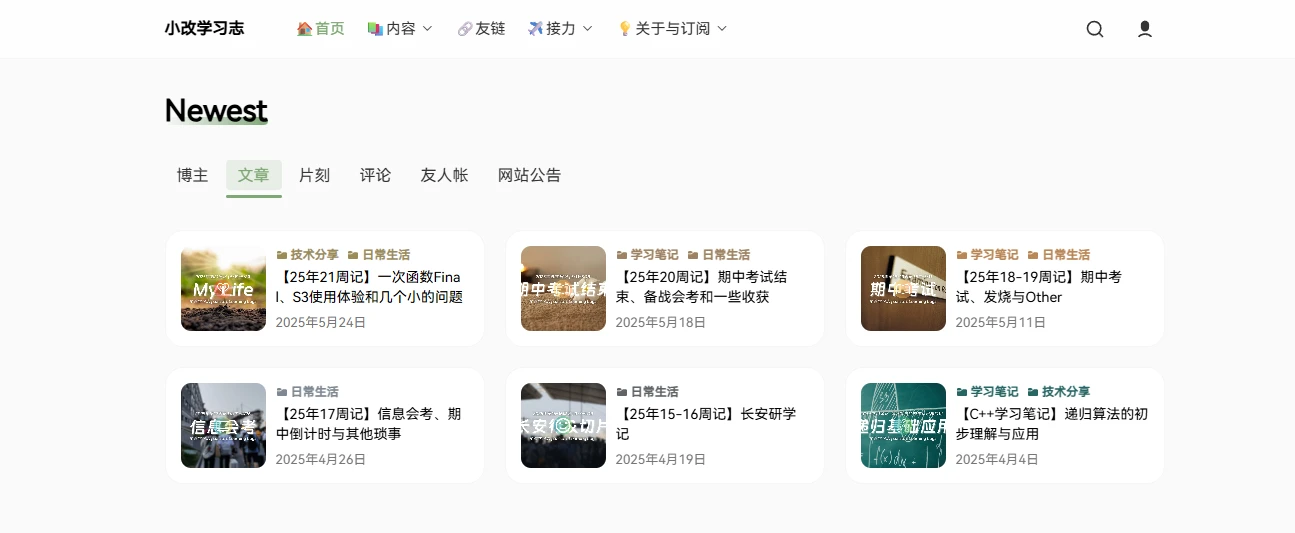Viewport: 1295px width, 533px height.
Task: Click folder icon before 日常生活 on 25年18-19周记 card
Action: [x=1033, y=255]
